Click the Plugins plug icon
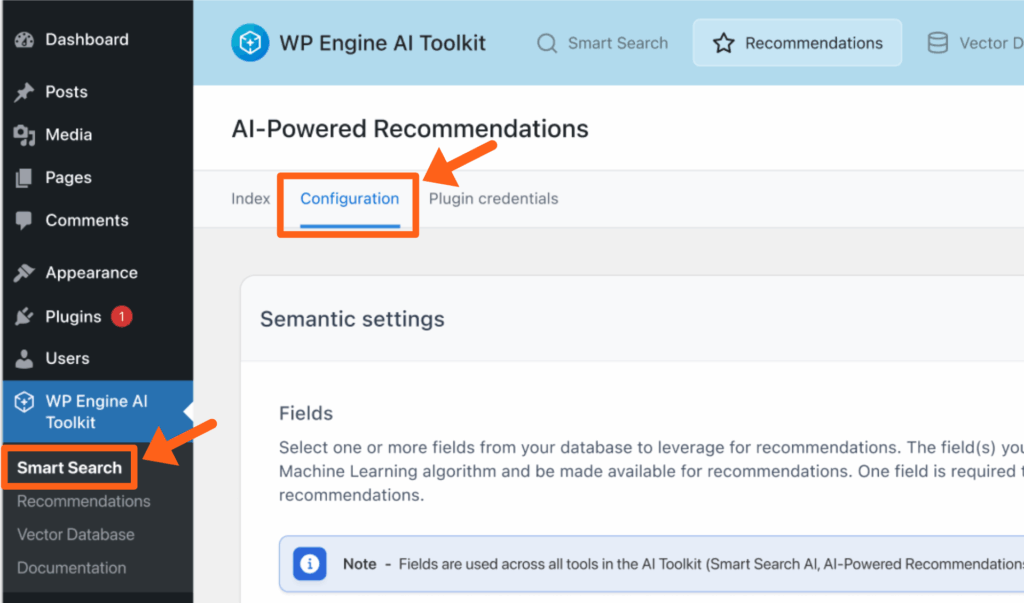Screen dimensions: 1024x603 click(22, 316)
